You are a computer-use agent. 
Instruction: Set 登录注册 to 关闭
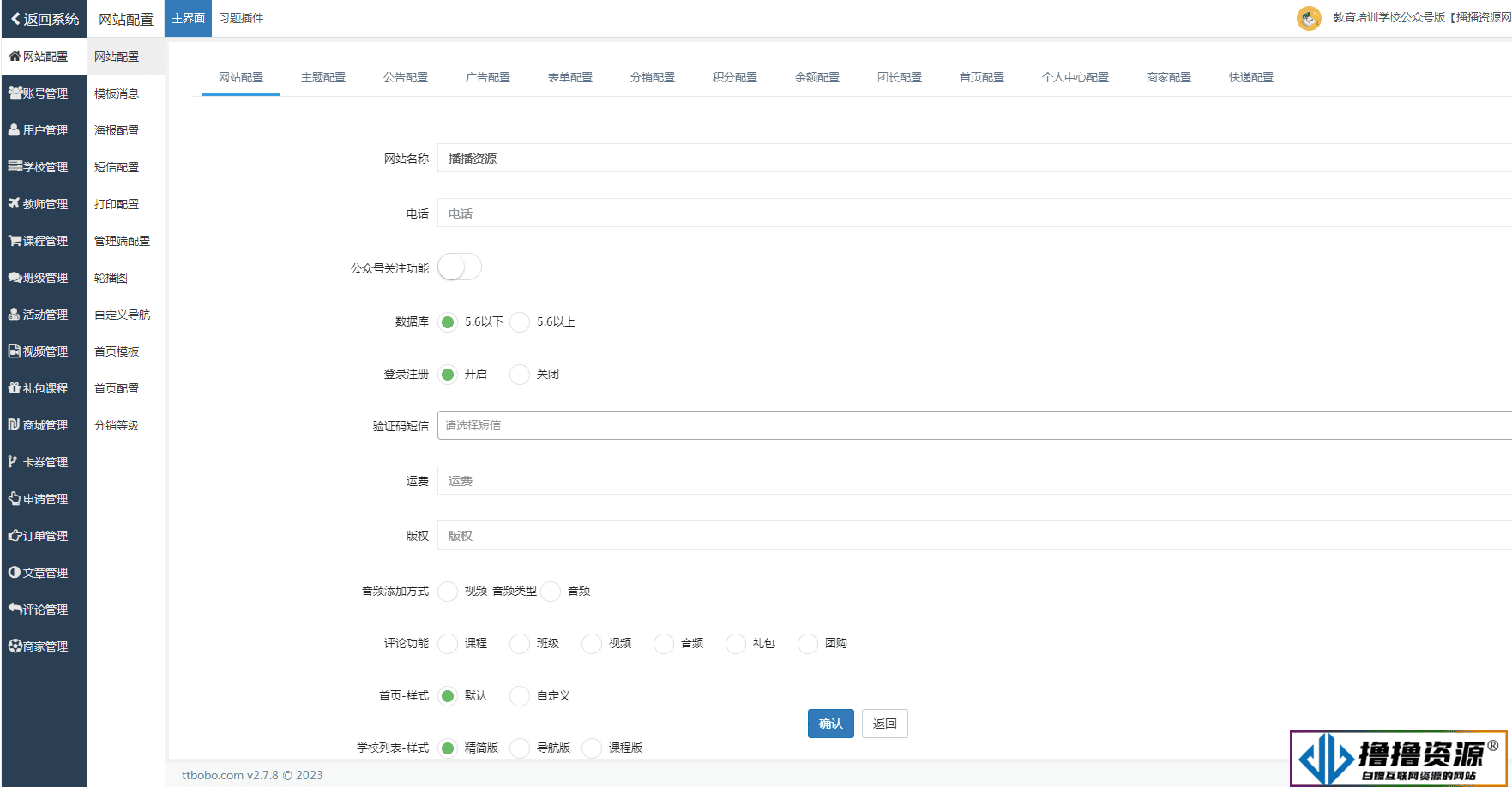click(x=520, y=375)
